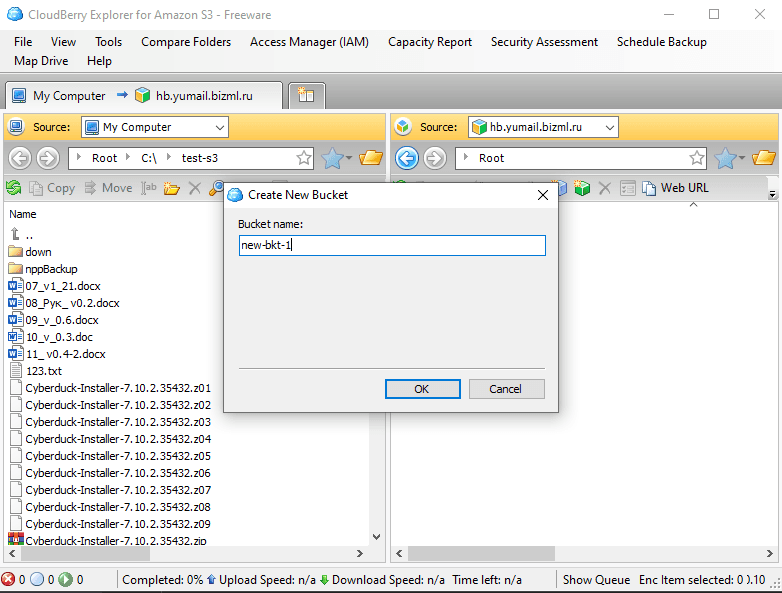The height and width of the screenshot is (593, 782).
Task: Click Copy in the left pane toolbar
Action: click(52, 188)
